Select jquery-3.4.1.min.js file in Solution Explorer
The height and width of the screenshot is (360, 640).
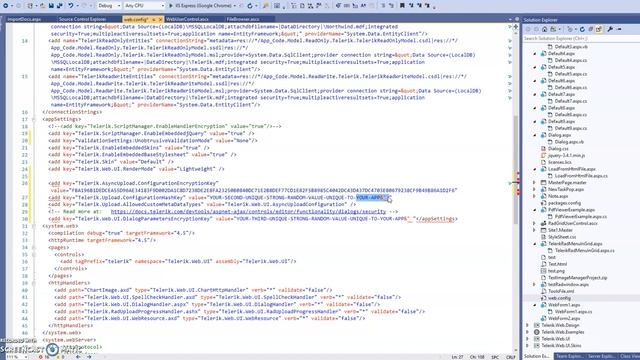pos(566,156)
